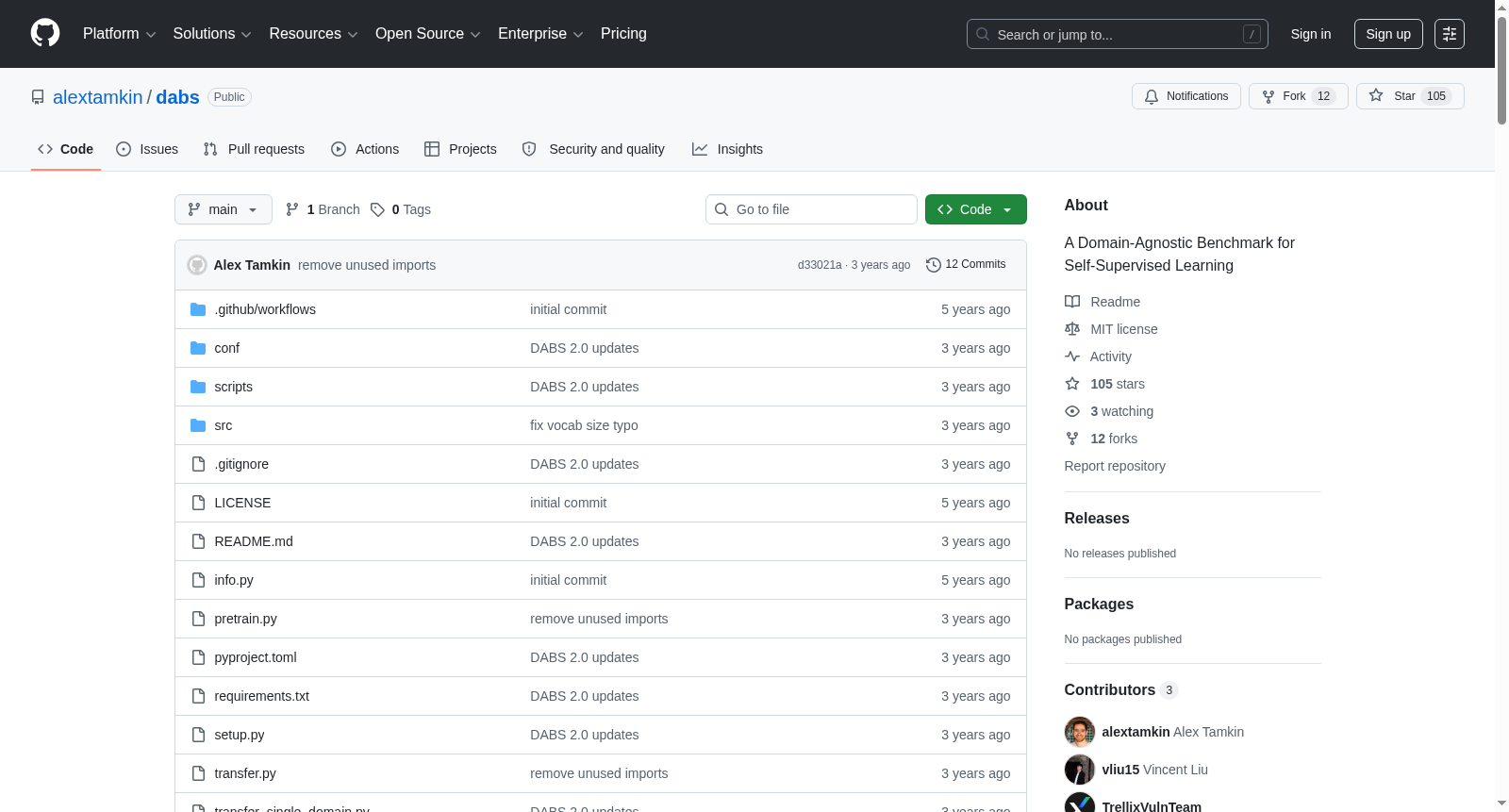Viewport: 1509px width, 812px height.
Task: Expand the Solutions menu
Action: (x=212, y=34)
